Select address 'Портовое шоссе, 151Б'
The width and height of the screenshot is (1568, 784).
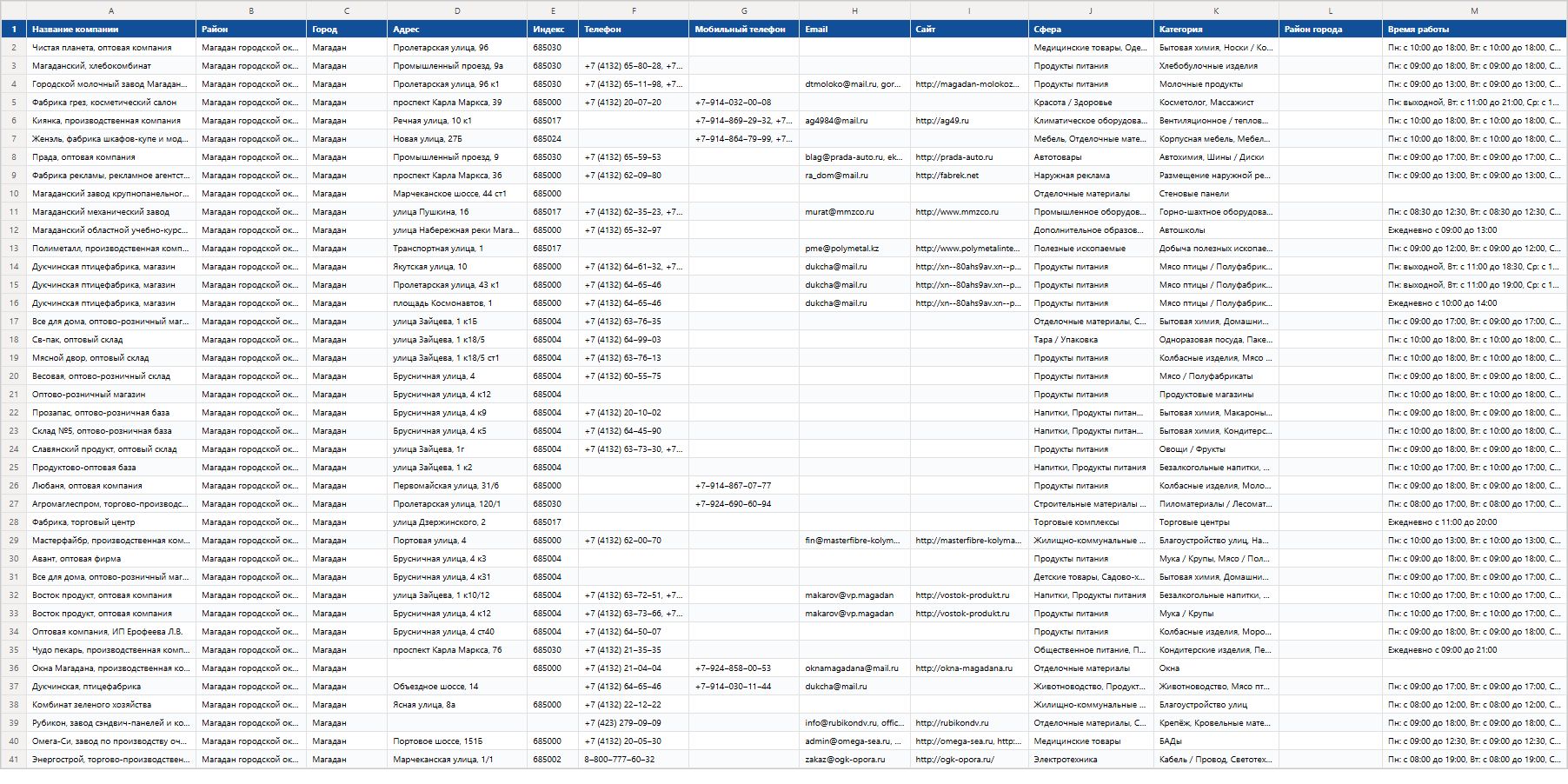(x=457, y=741)
